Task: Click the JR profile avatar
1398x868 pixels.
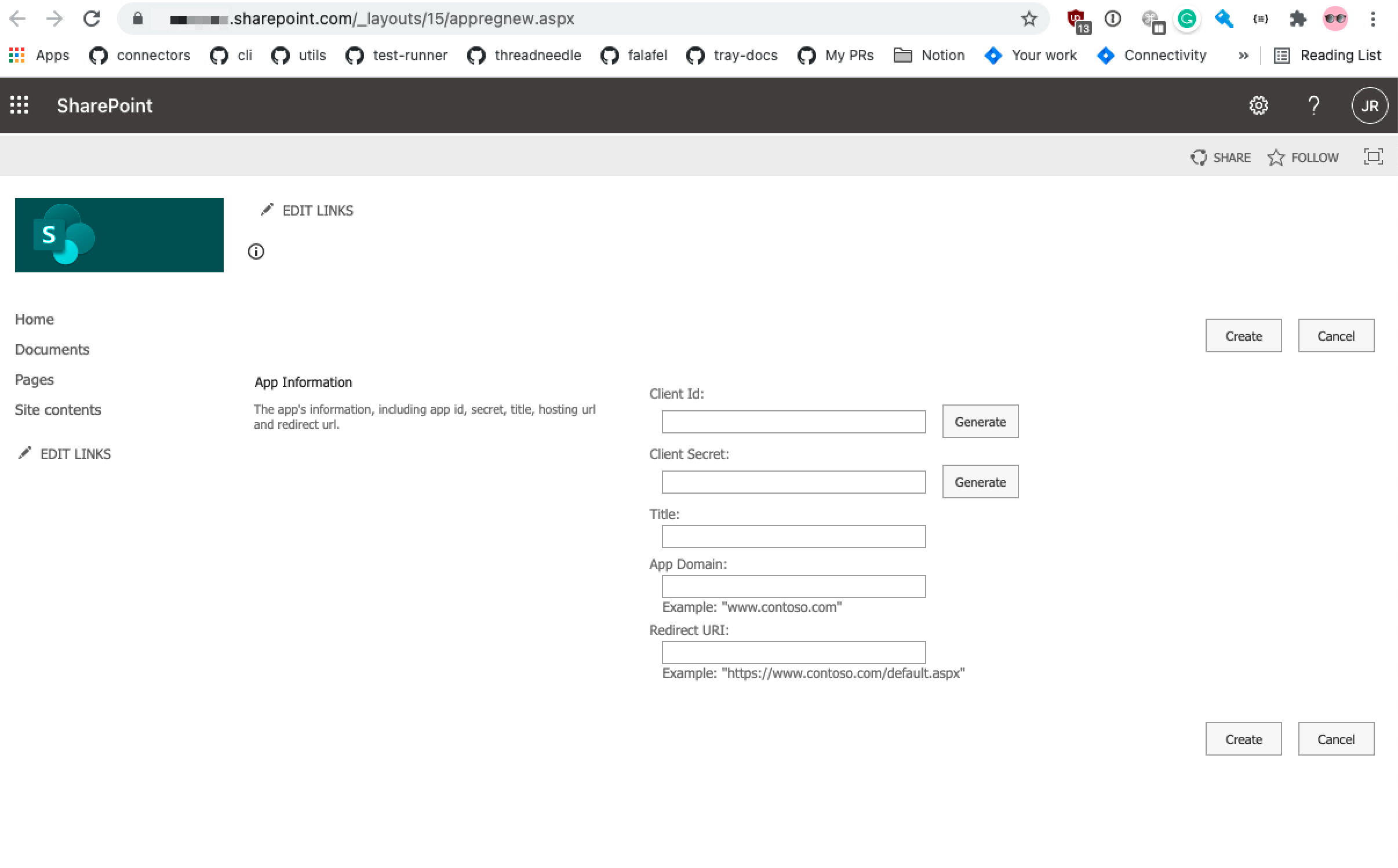Action: (1369, 105)
